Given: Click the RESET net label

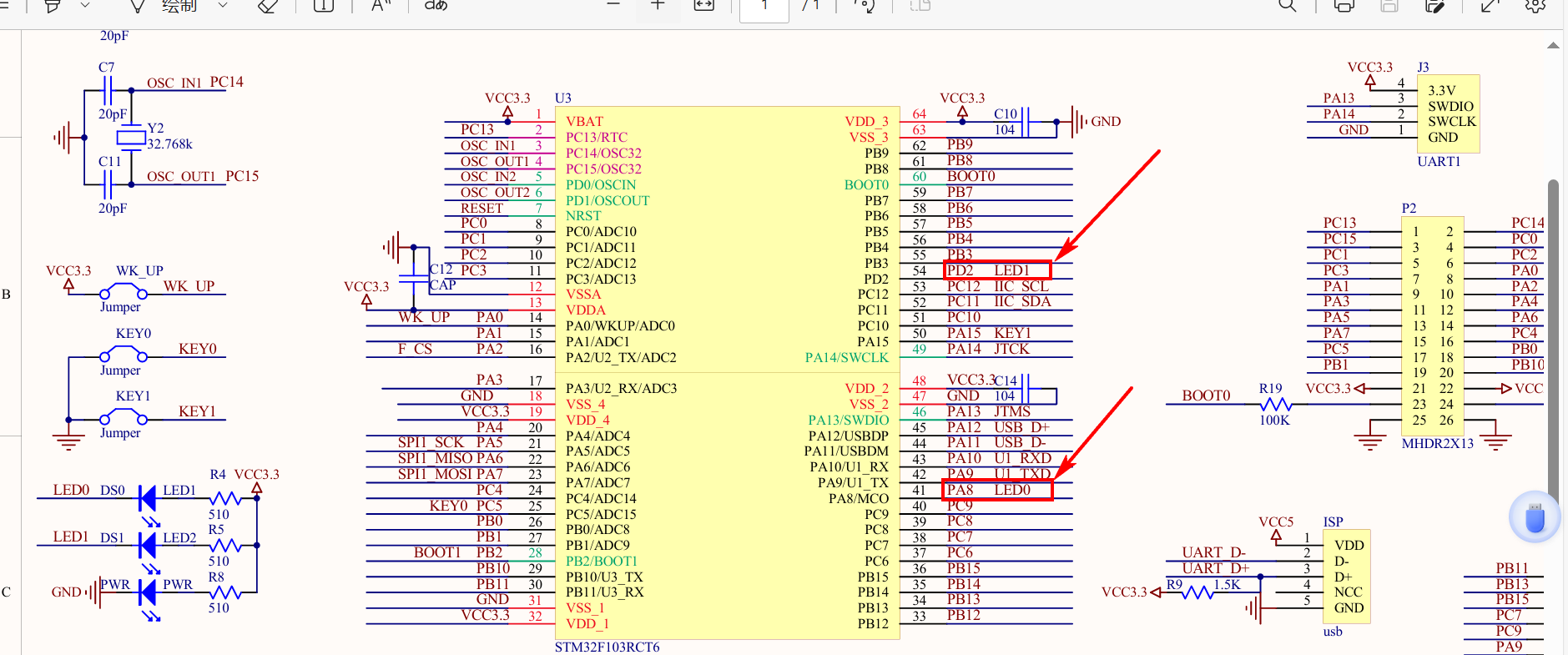Looking at the screenshot, I should pos(481,208).
